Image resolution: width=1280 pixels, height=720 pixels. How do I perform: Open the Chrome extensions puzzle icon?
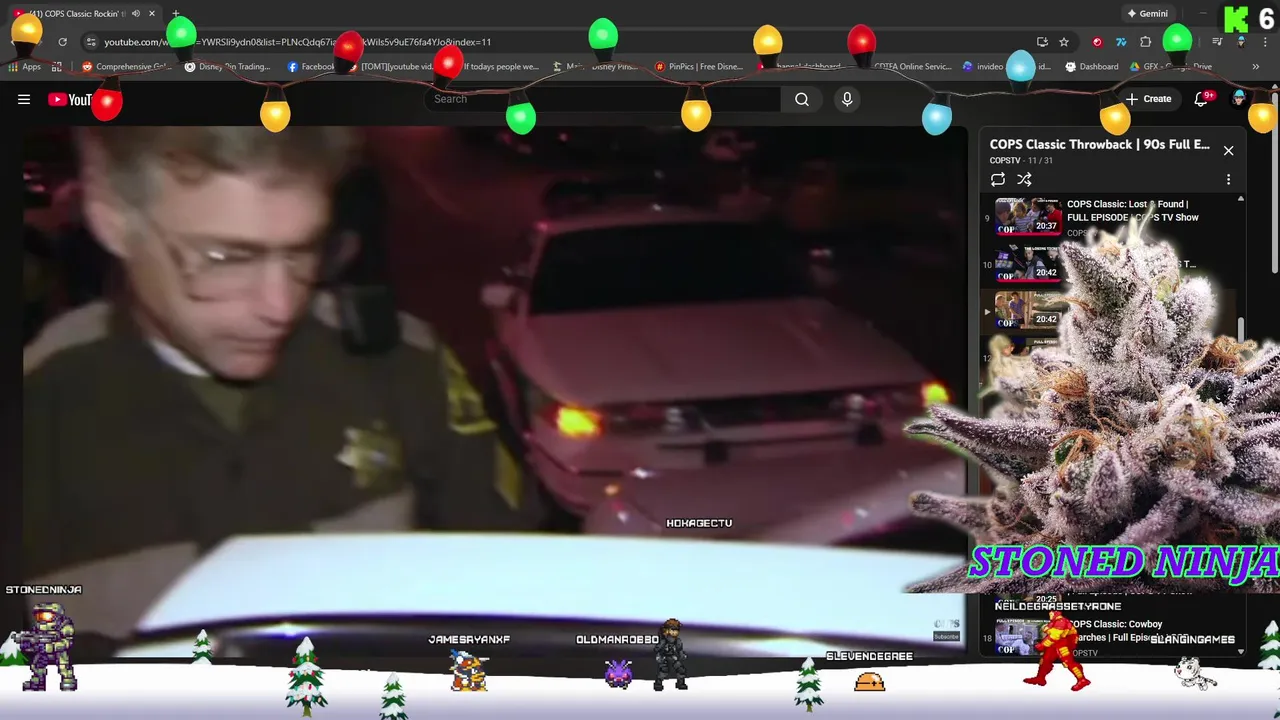(1146, 42)
